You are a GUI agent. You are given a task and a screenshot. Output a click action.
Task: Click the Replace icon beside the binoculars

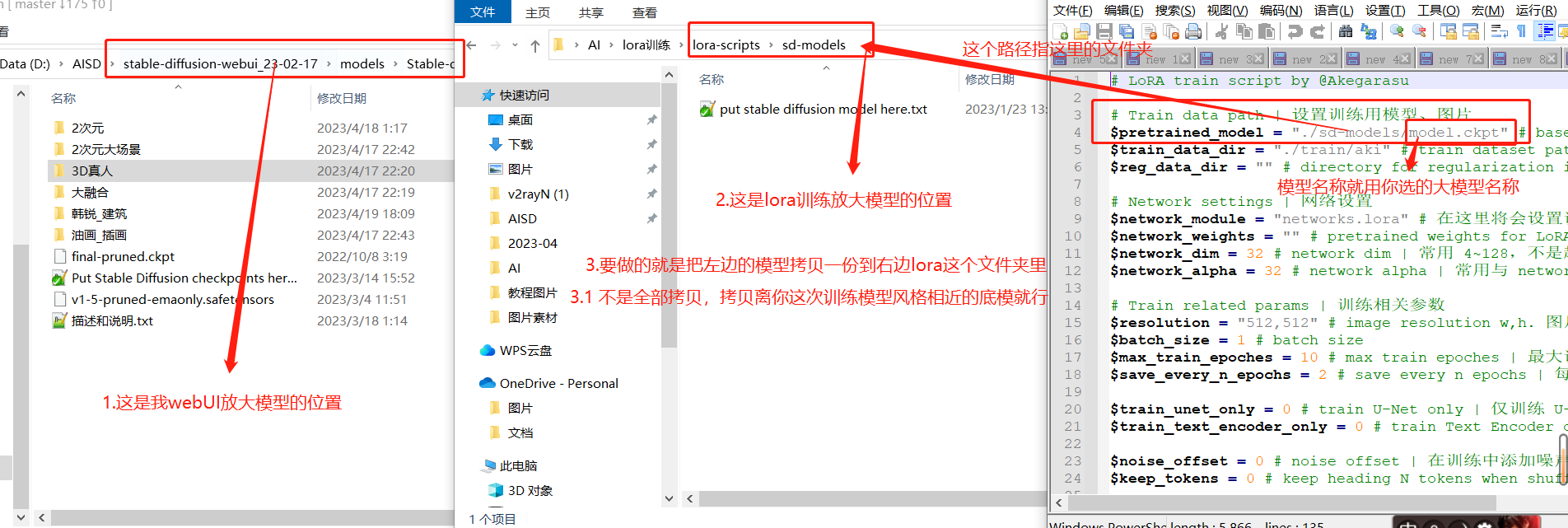click(x=1369, y=31)
